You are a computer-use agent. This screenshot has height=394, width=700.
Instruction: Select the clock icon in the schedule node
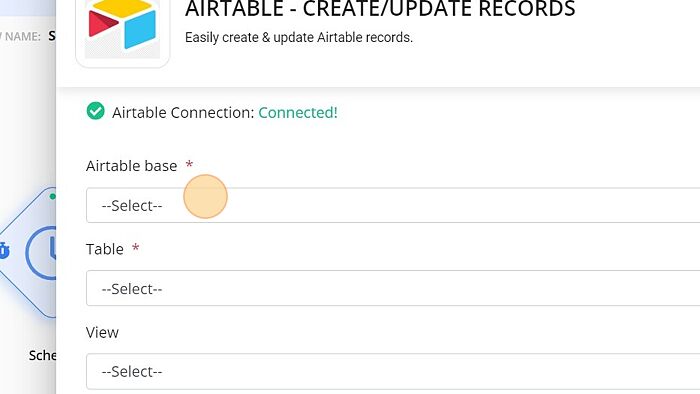pyautogui.click(x=42, y=252)
